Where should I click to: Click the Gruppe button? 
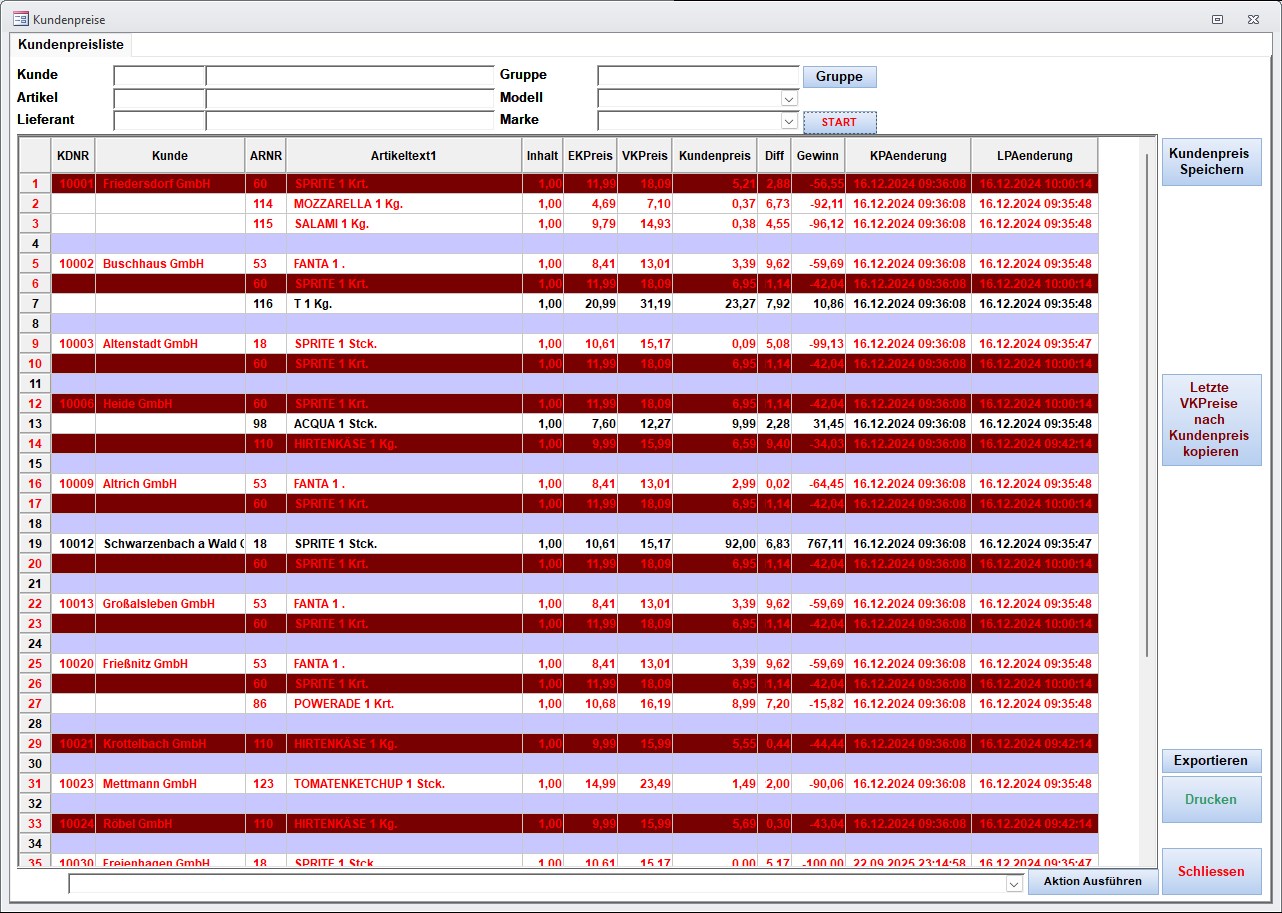839,77
